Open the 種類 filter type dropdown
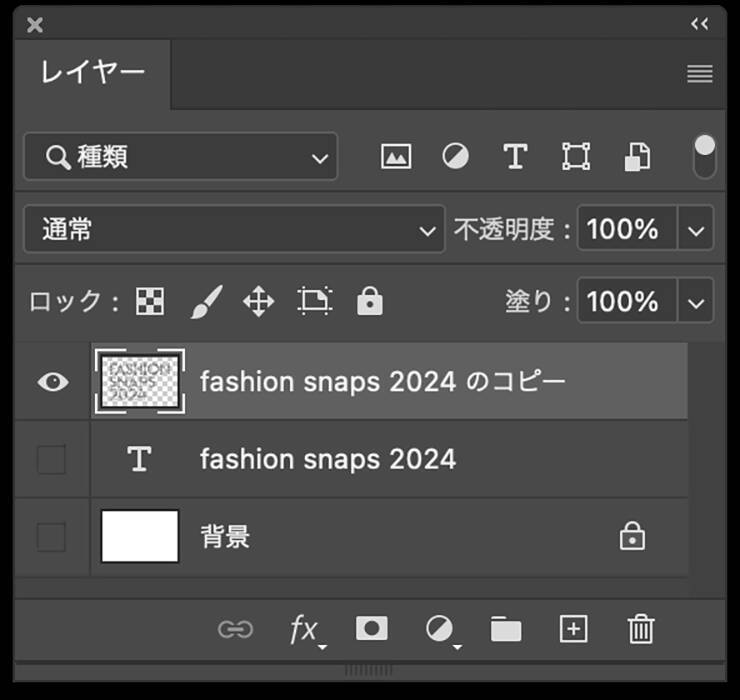 pyautogui.click(x=181, y=157)
